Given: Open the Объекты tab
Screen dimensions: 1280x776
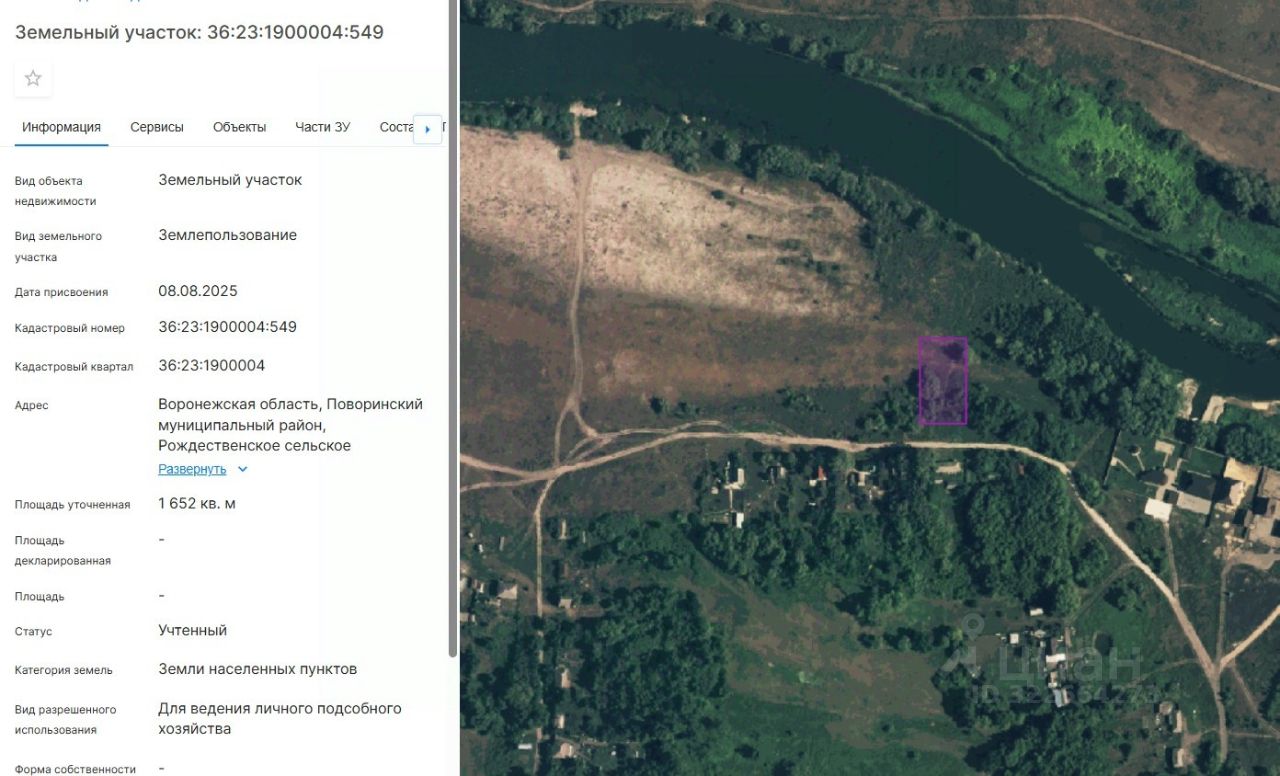Looking at the screenshot, I should tap(240, 127).
